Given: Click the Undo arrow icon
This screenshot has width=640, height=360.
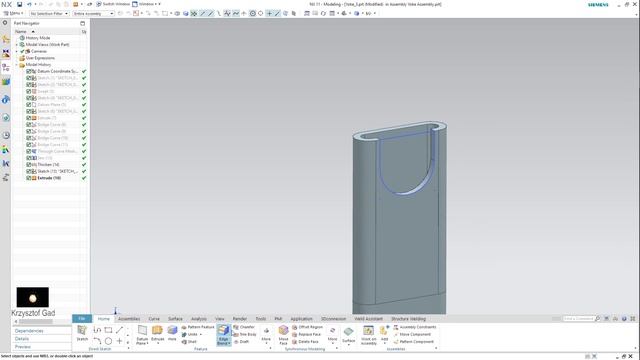Looking at the screenshot, I should [29, 4].
